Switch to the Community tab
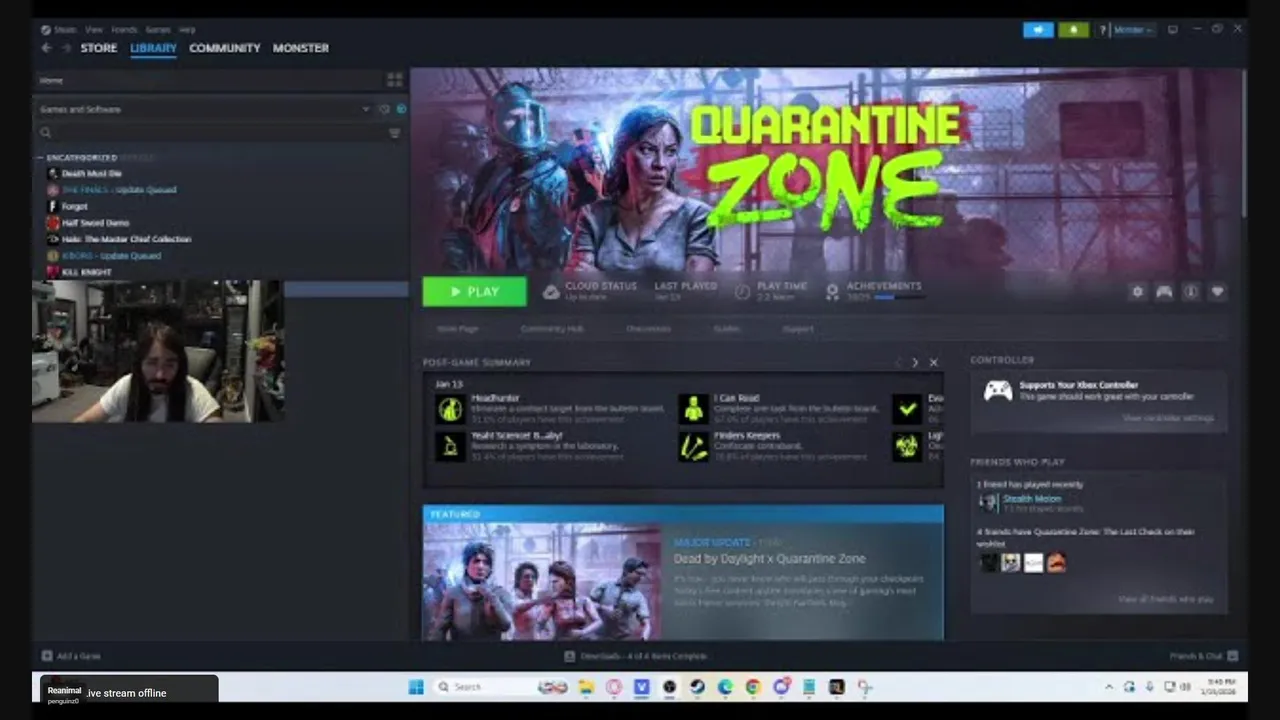1280x720 pixels. point(225,48)
